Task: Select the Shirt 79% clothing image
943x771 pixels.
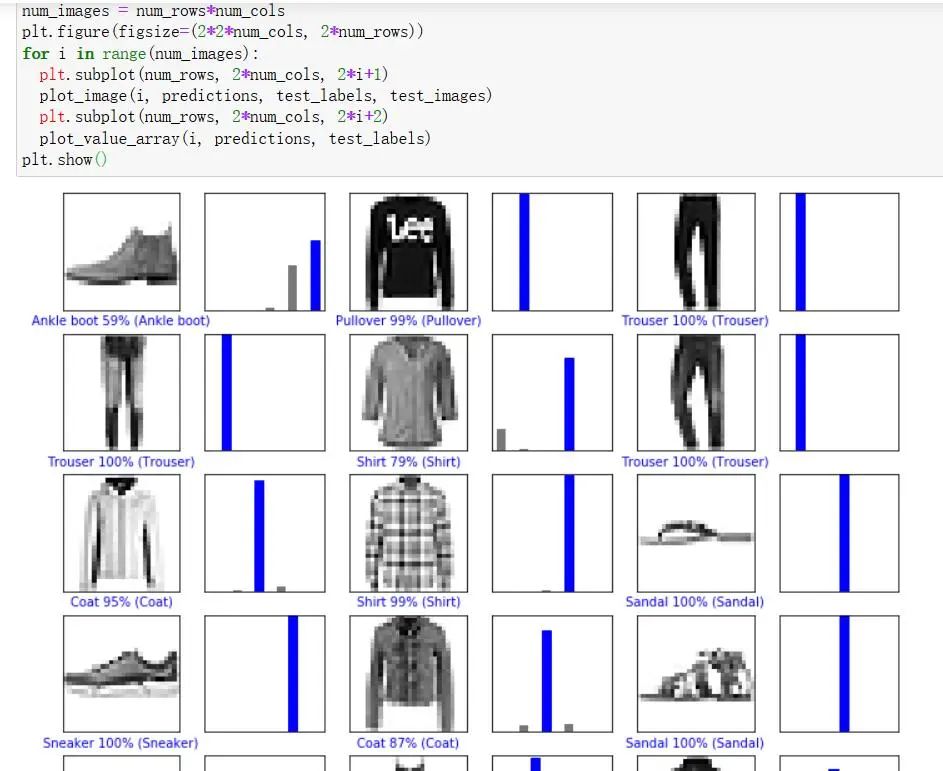Action: pos(408,393)
